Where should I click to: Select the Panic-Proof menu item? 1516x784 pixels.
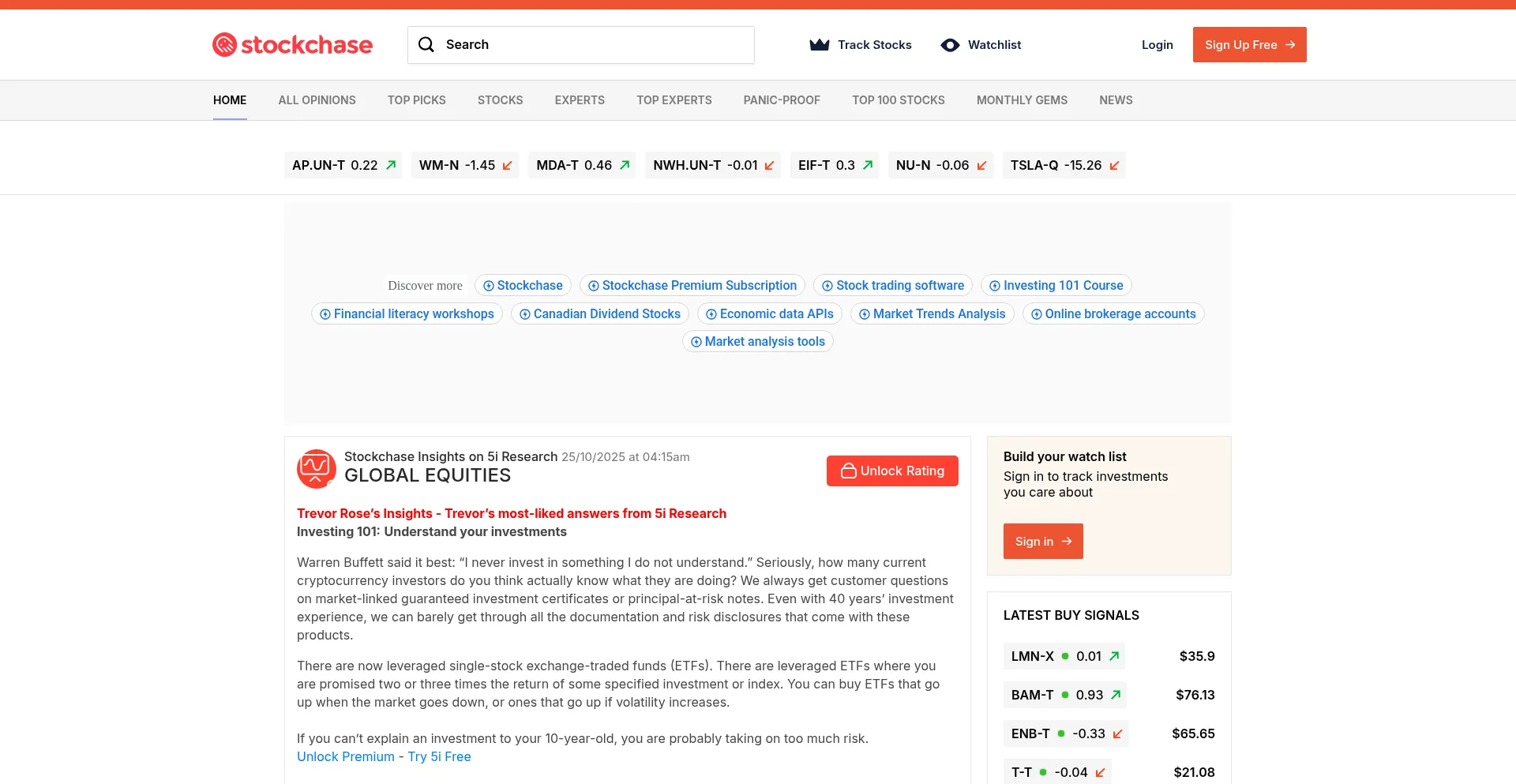tap(781, 100)
